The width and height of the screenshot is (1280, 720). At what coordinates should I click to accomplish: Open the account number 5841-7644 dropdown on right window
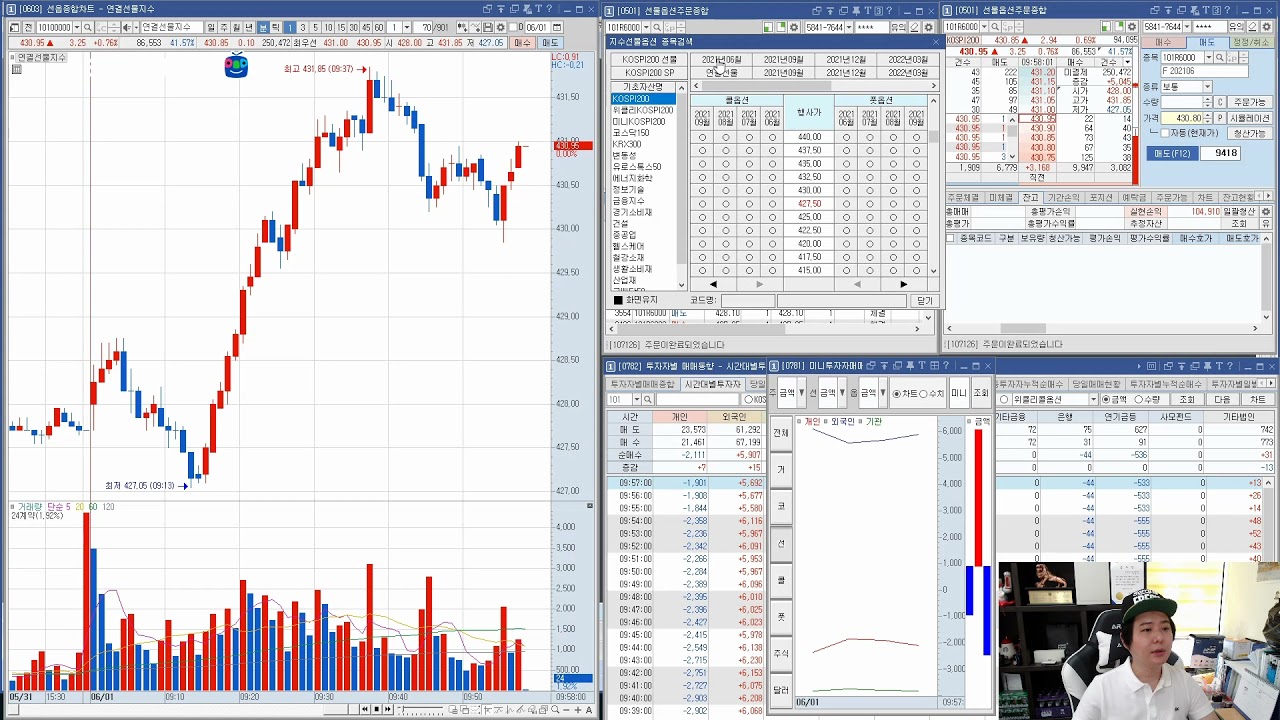click(1187, 27)
